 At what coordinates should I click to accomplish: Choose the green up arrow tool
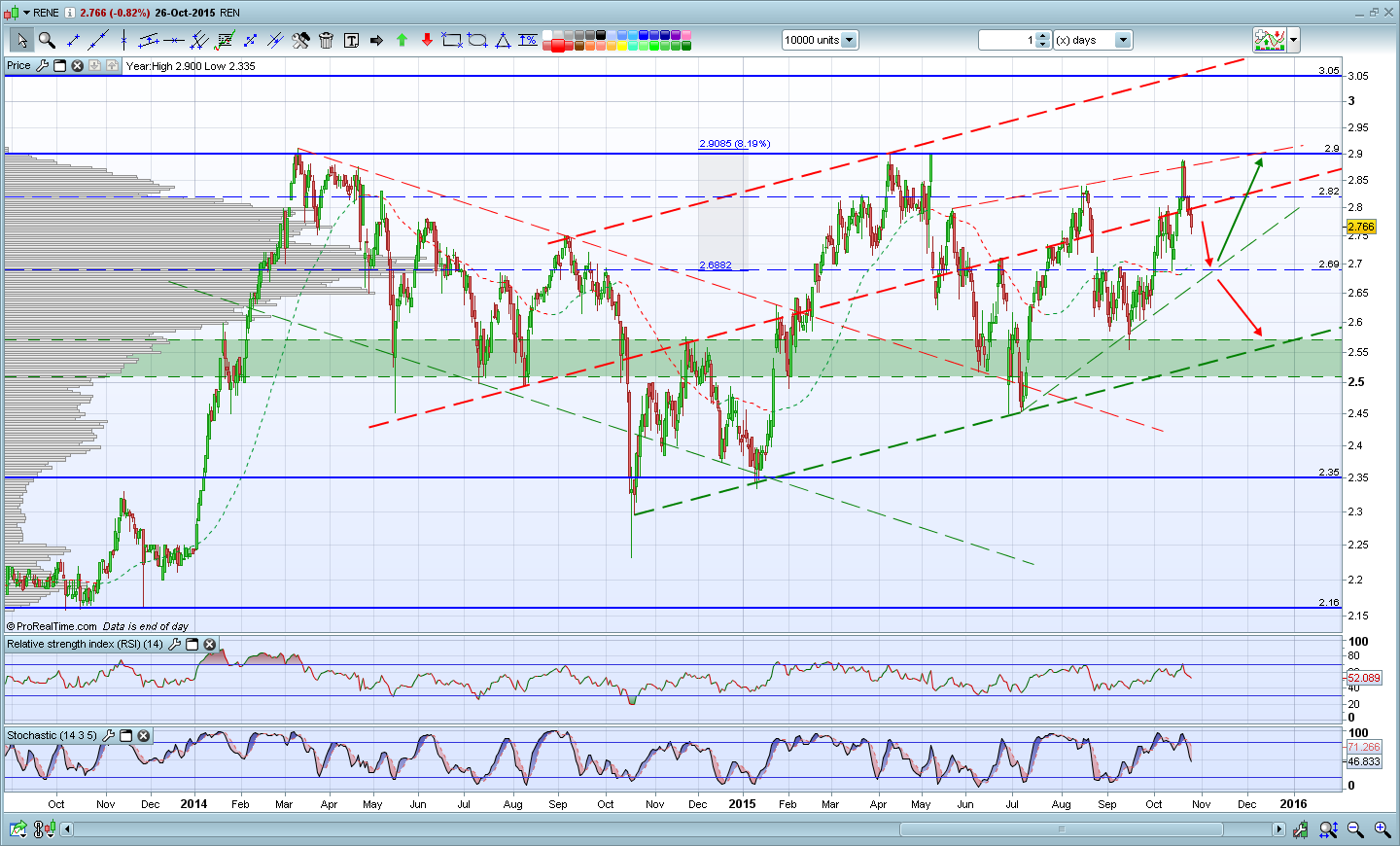(402, 40)
